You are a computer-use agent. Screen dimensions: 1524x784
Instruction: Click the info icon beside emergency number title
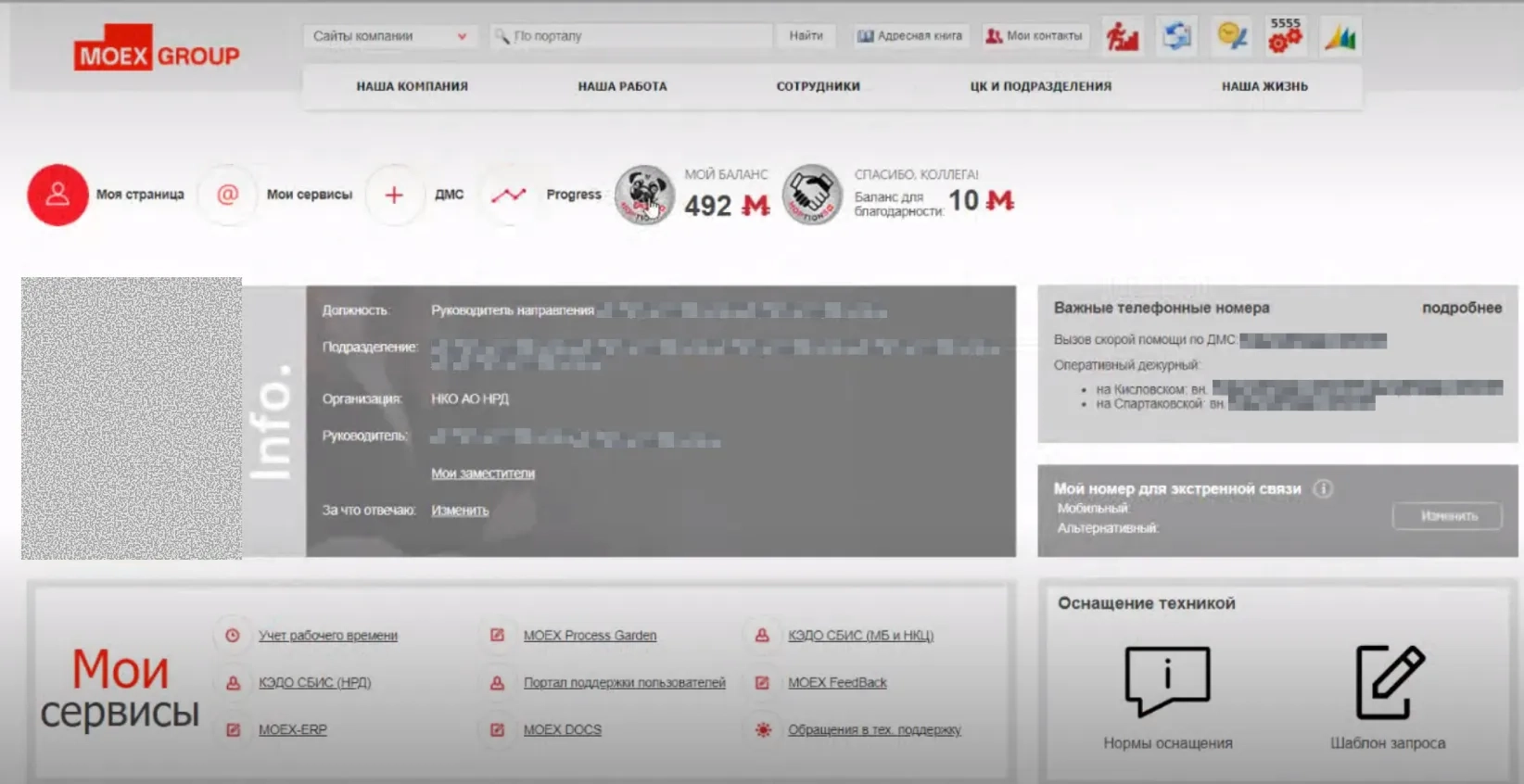tap(1323, 488)
